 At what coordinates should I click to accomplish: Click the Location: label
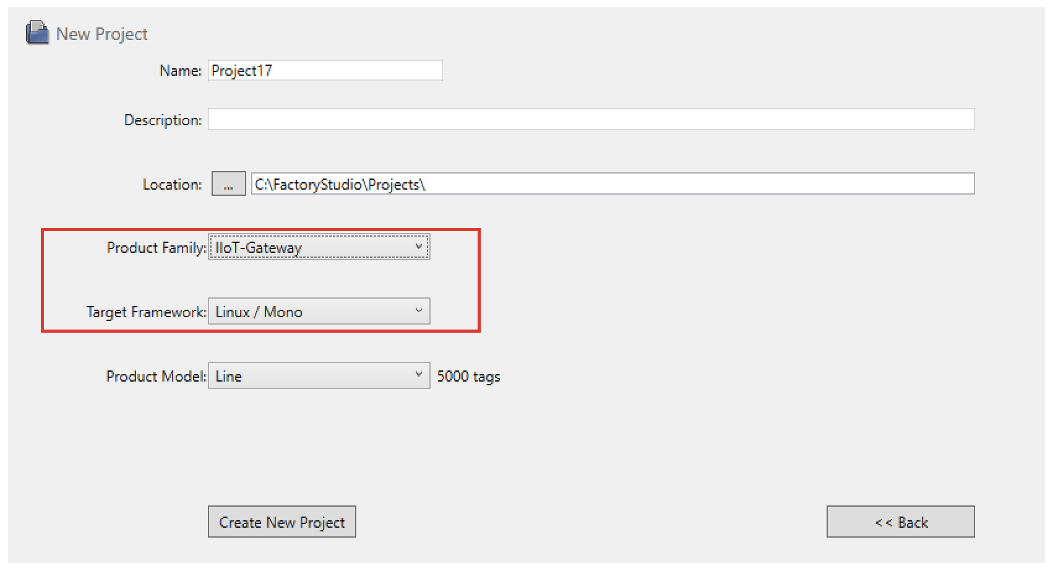(172, 184)
